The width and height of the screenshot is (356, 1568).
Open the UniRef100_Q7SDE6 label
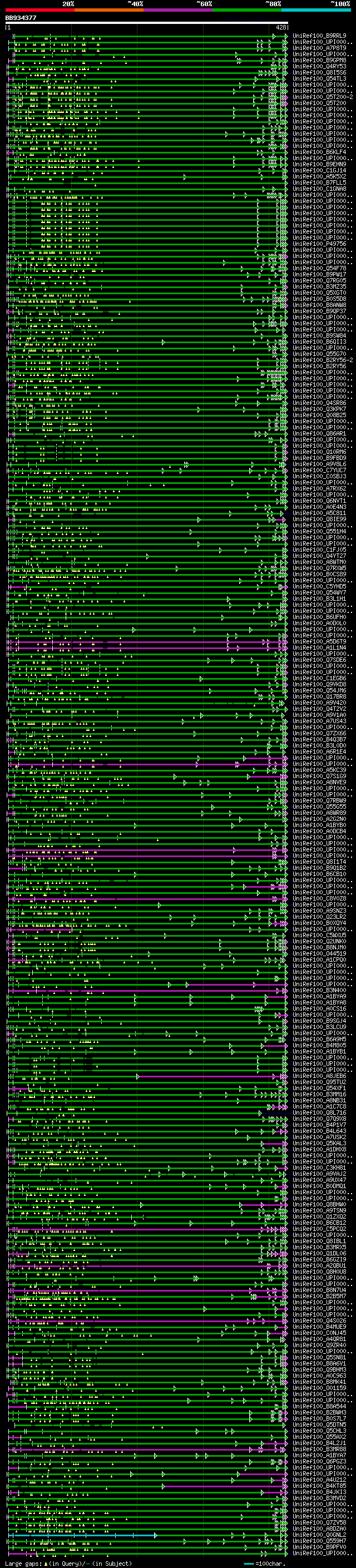[319, 660]
